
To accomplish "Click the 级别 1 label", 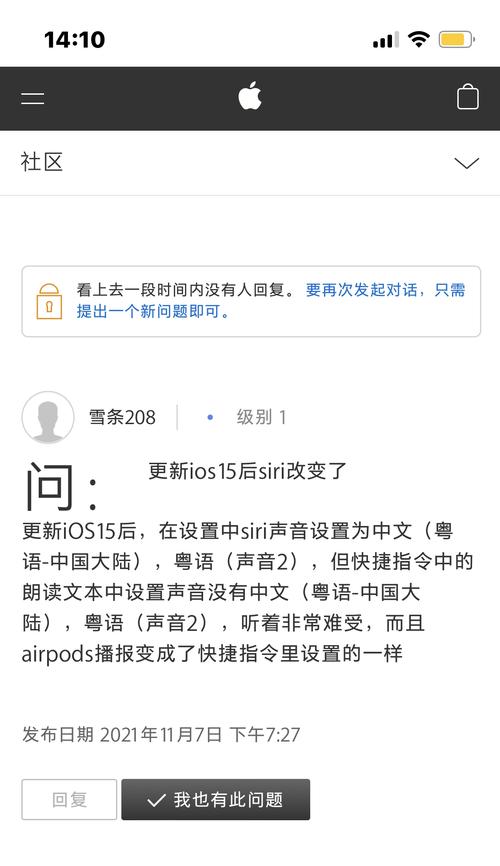I will pyautogui.click(x=261, y=417).
